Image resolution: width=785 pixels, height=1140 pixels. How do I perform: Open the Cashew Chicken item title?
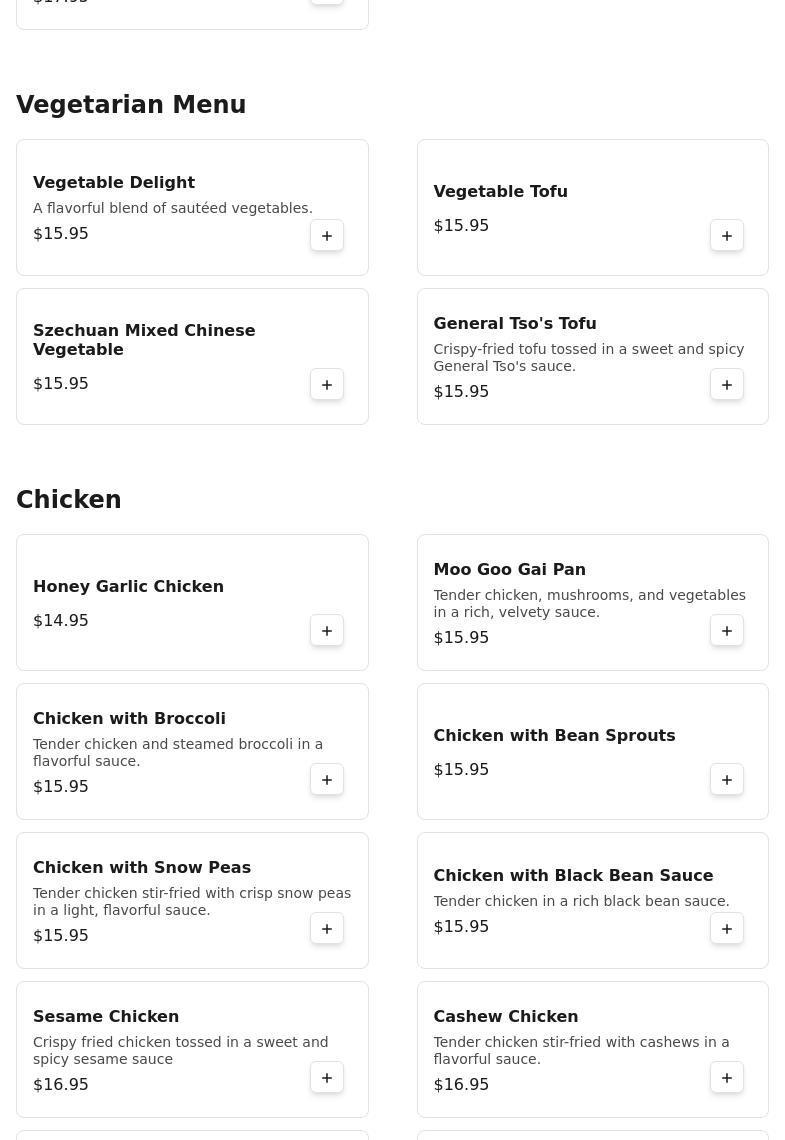[x=505, y=1016]
